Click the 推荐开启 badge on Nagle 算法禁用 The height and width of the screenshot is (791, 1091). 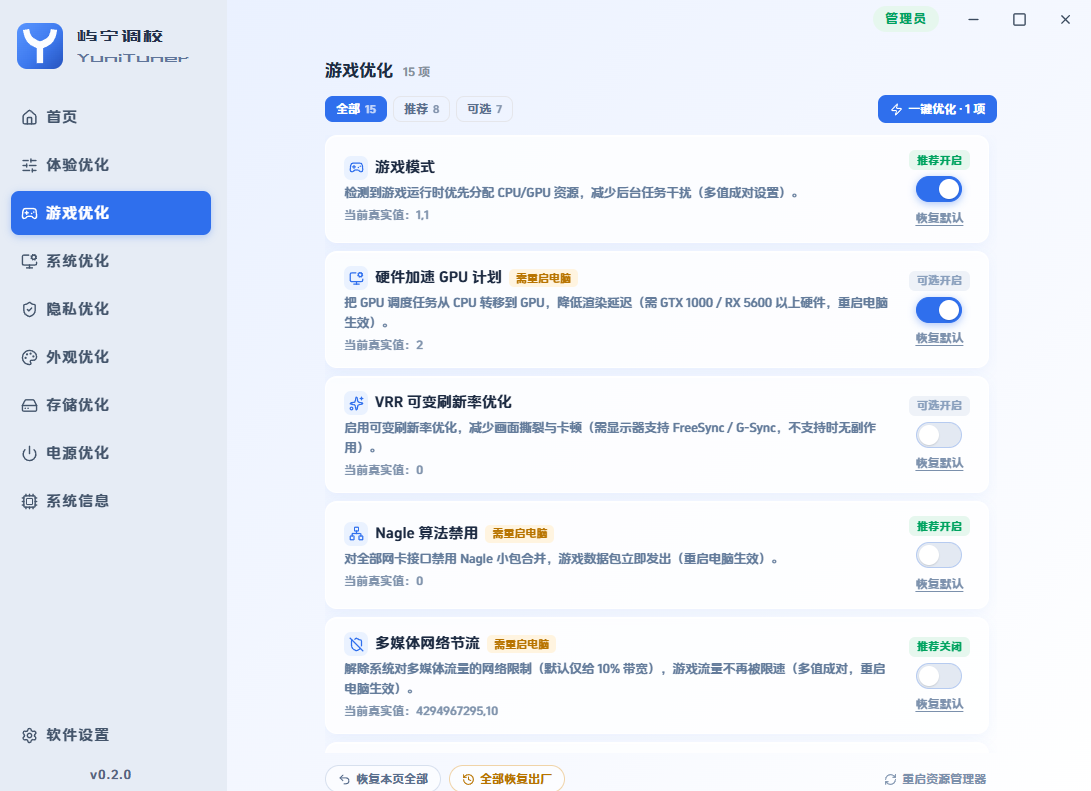[x=939, y=527]
